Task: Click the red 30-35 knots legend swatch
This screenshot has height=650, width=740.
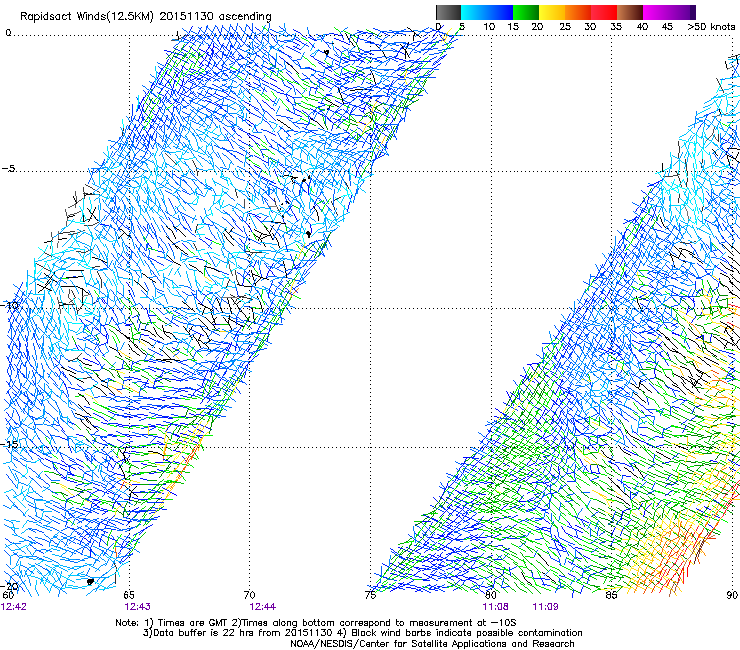Action: pyautogui.click(x=604, y=12)
